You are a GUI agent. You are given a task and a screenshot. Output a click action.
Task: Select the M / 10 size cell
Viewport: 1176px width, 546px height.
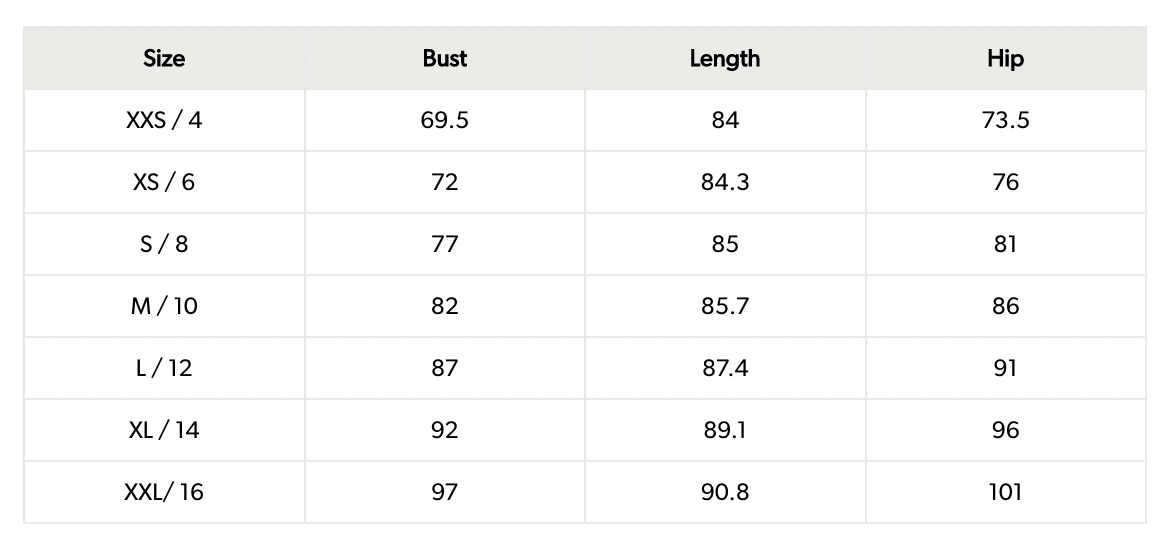tap(164, 307)
